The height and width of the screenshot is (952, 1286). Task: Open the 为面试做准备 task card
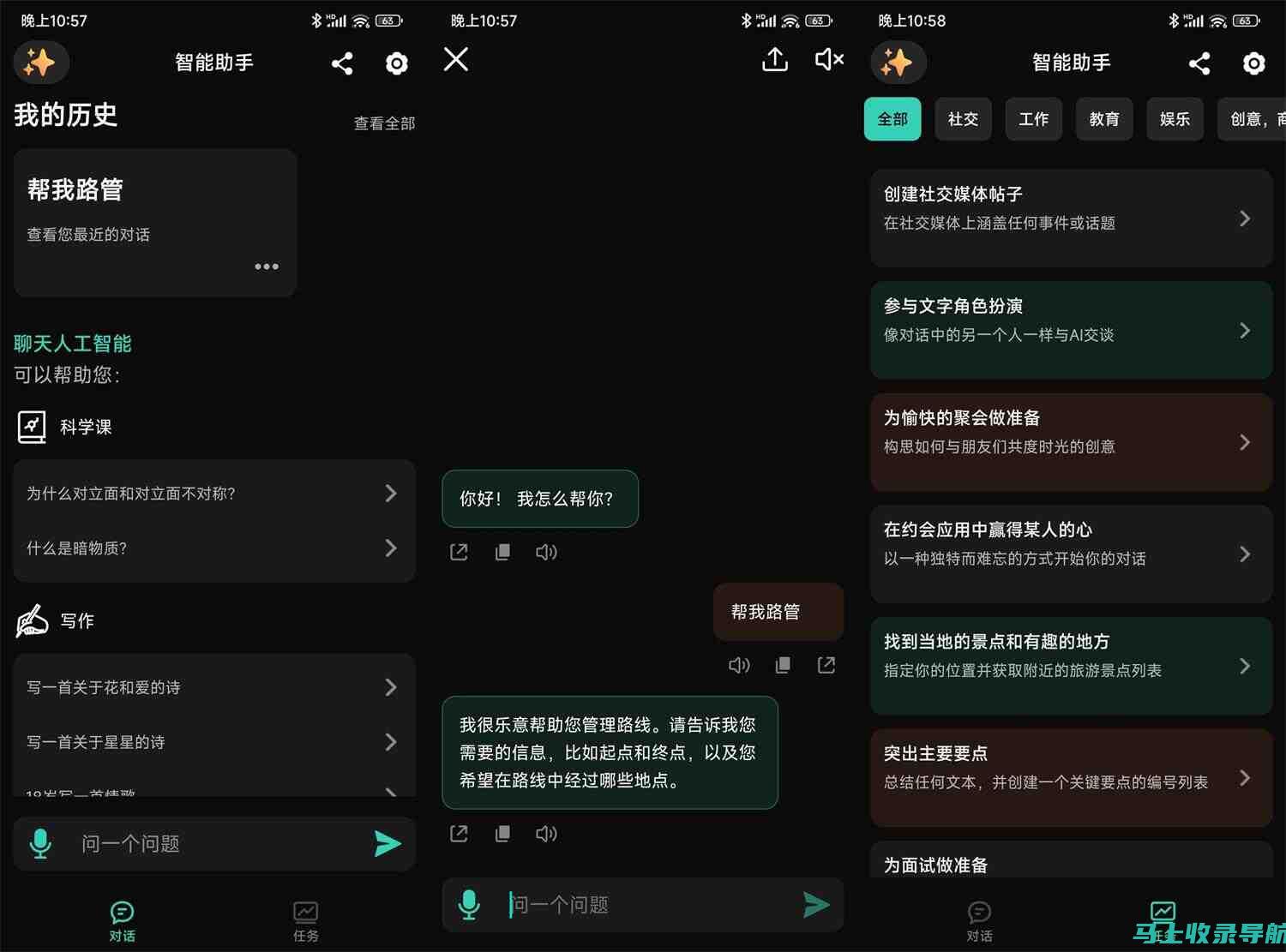tap(1072, 859)
